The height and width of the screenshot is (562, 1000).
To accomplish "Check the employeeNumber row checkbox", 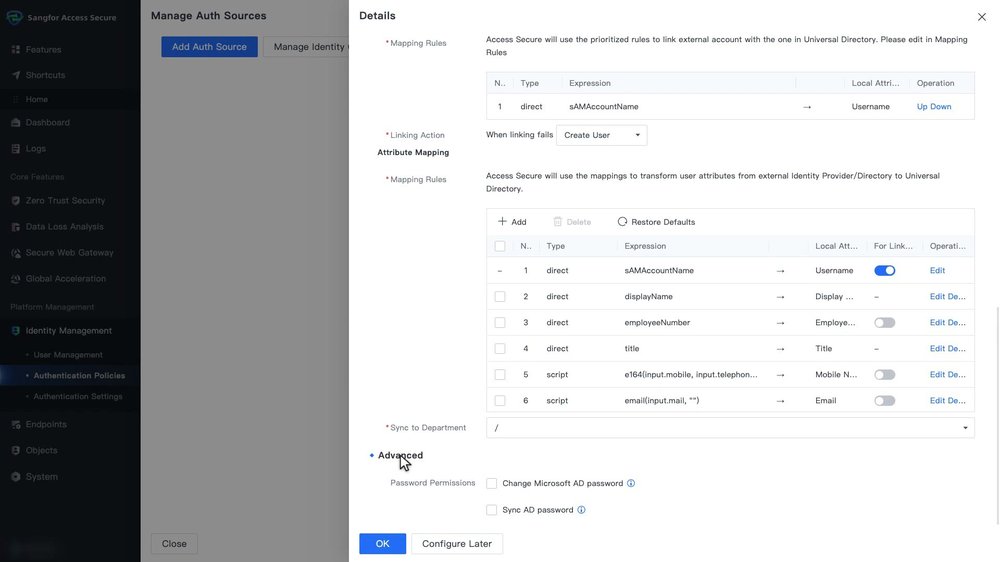I will (500, 323).
